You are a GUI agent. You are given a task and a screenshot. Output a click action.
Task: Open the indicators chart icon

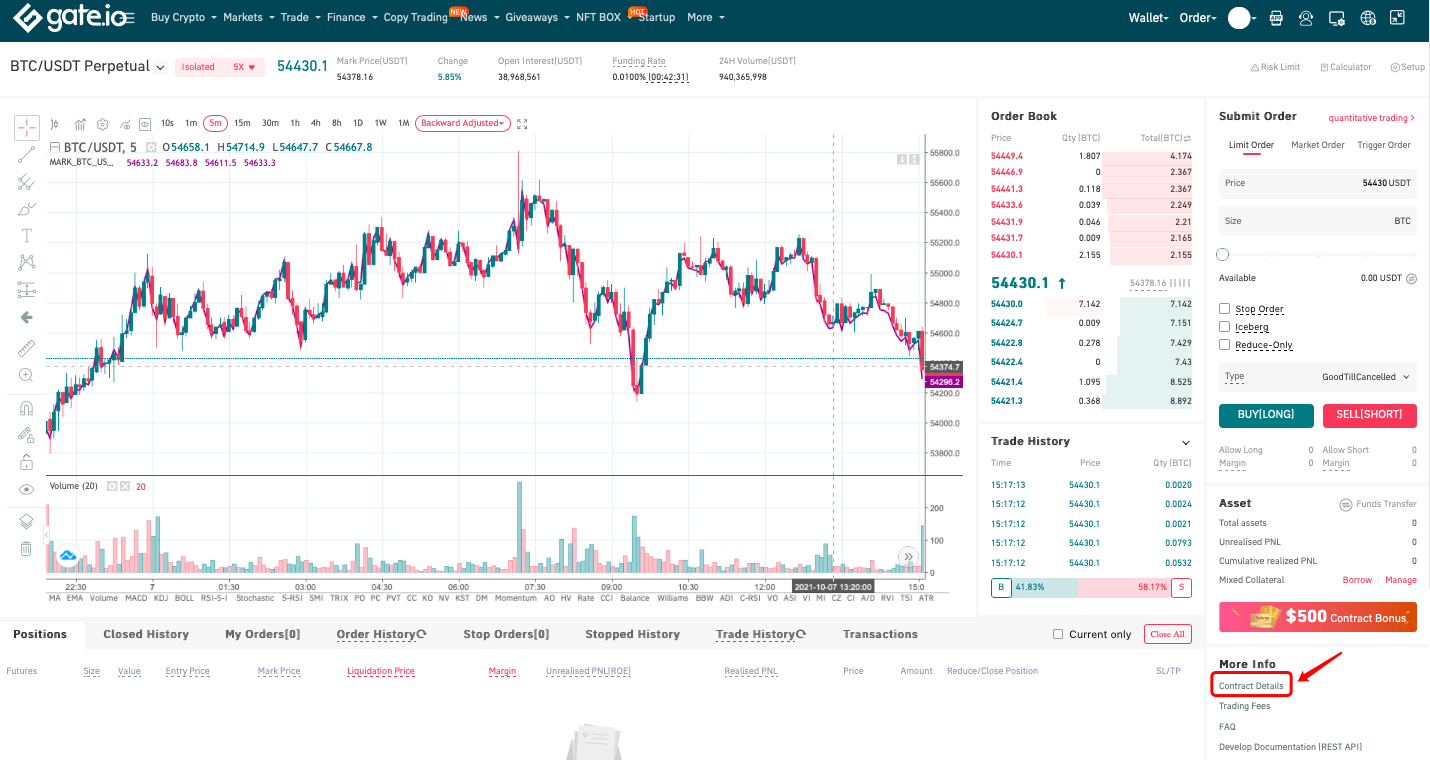tap(80, 124)
